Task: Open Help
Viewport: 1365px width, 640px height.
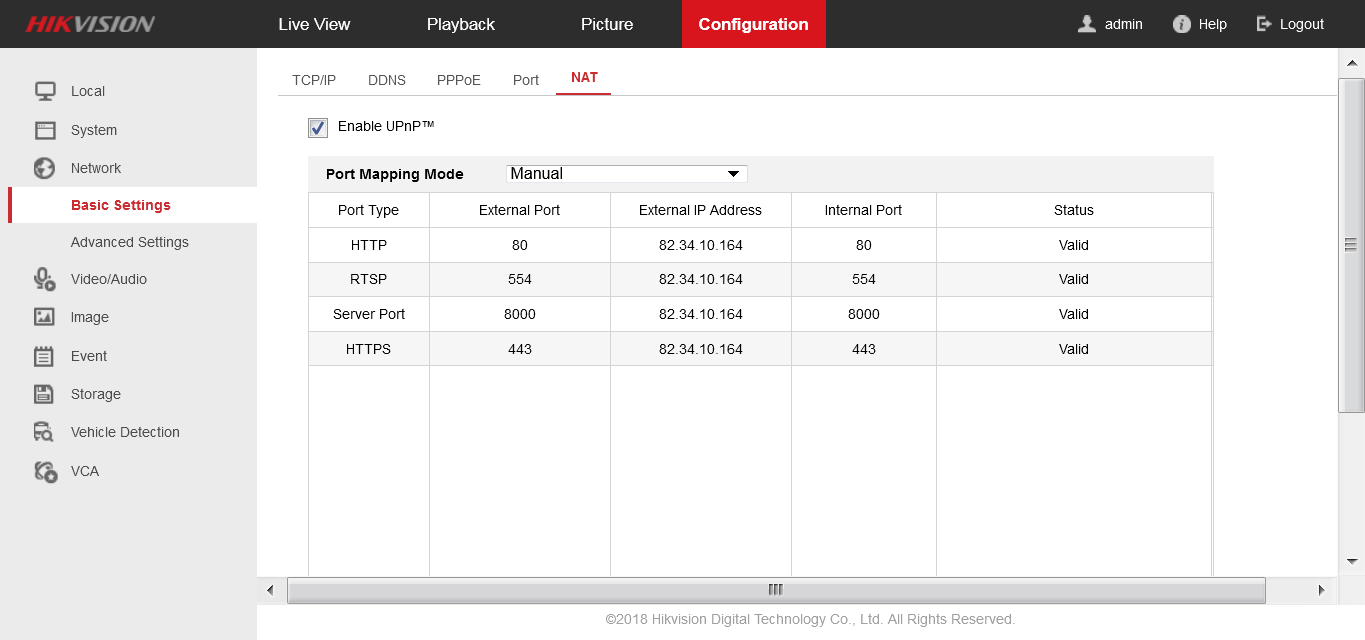Action: (1200, 23)
